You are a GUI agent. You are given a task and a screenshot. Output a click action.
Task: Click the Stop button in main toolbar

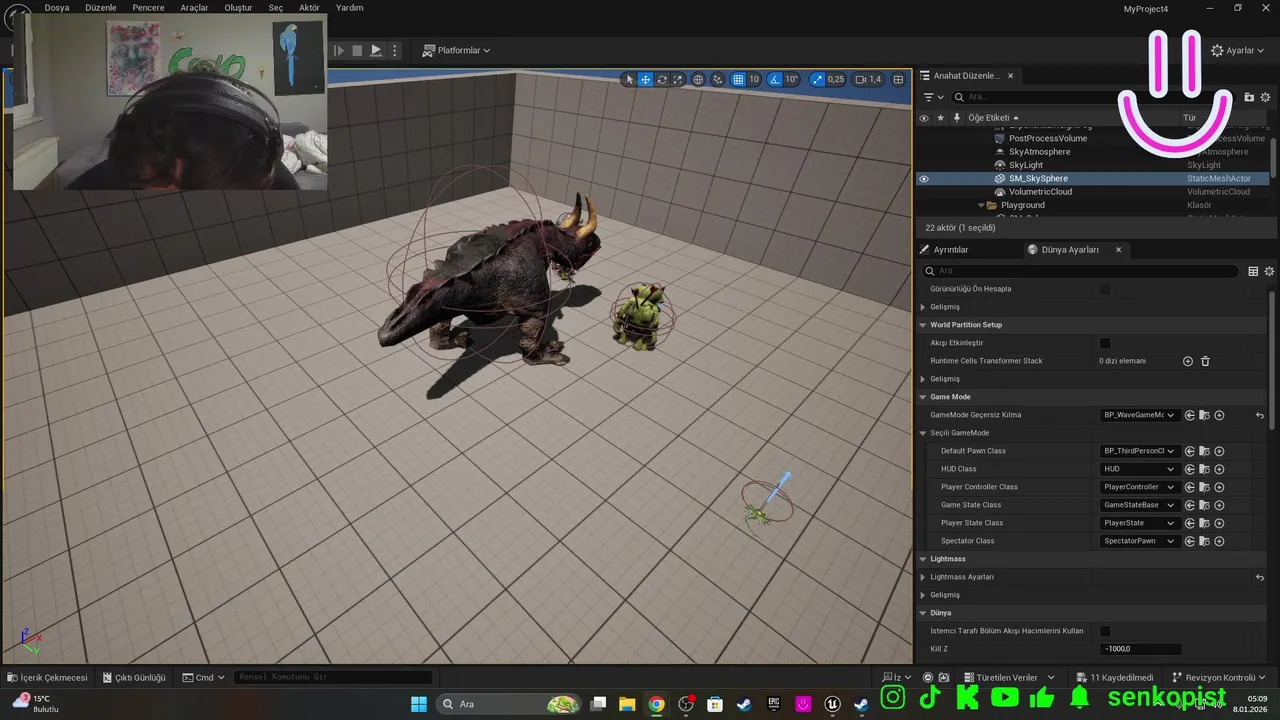(x=357, y=50)
